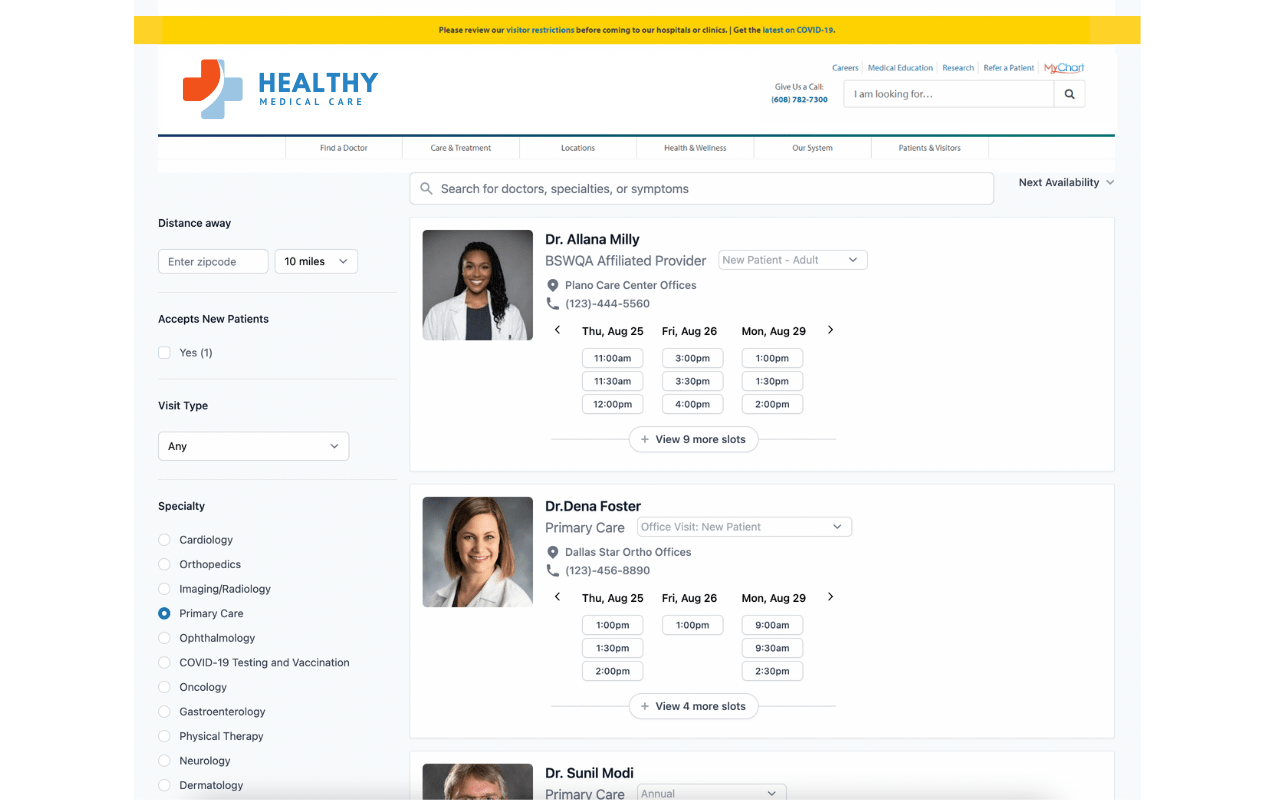Select COVID-19 Testing and Vaccination specialty
Image resolution: width=1280 pixels, height=800 pixels.
point(164,663)
